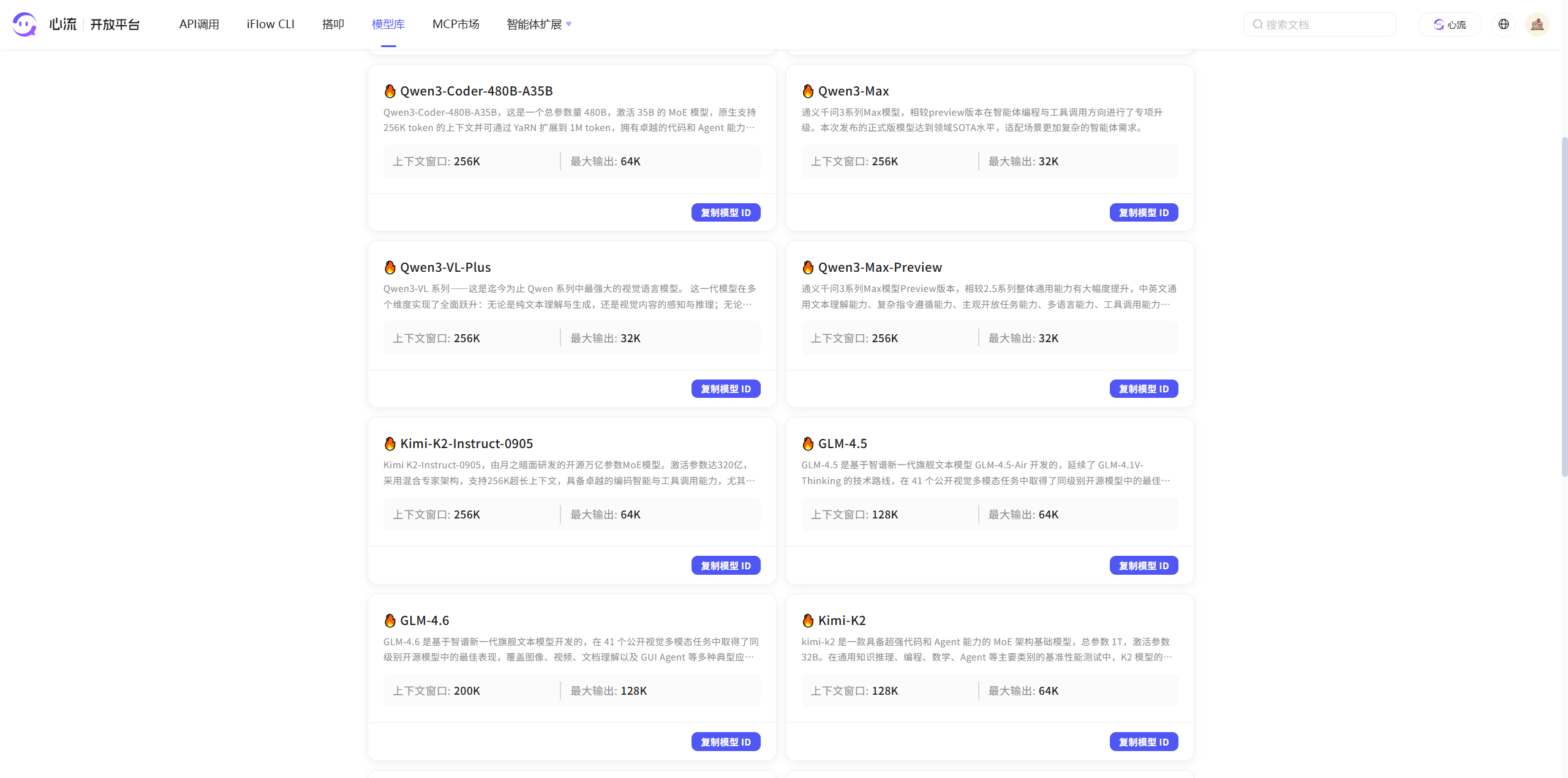Click the 心流 logo icon

tap(24, 24)
